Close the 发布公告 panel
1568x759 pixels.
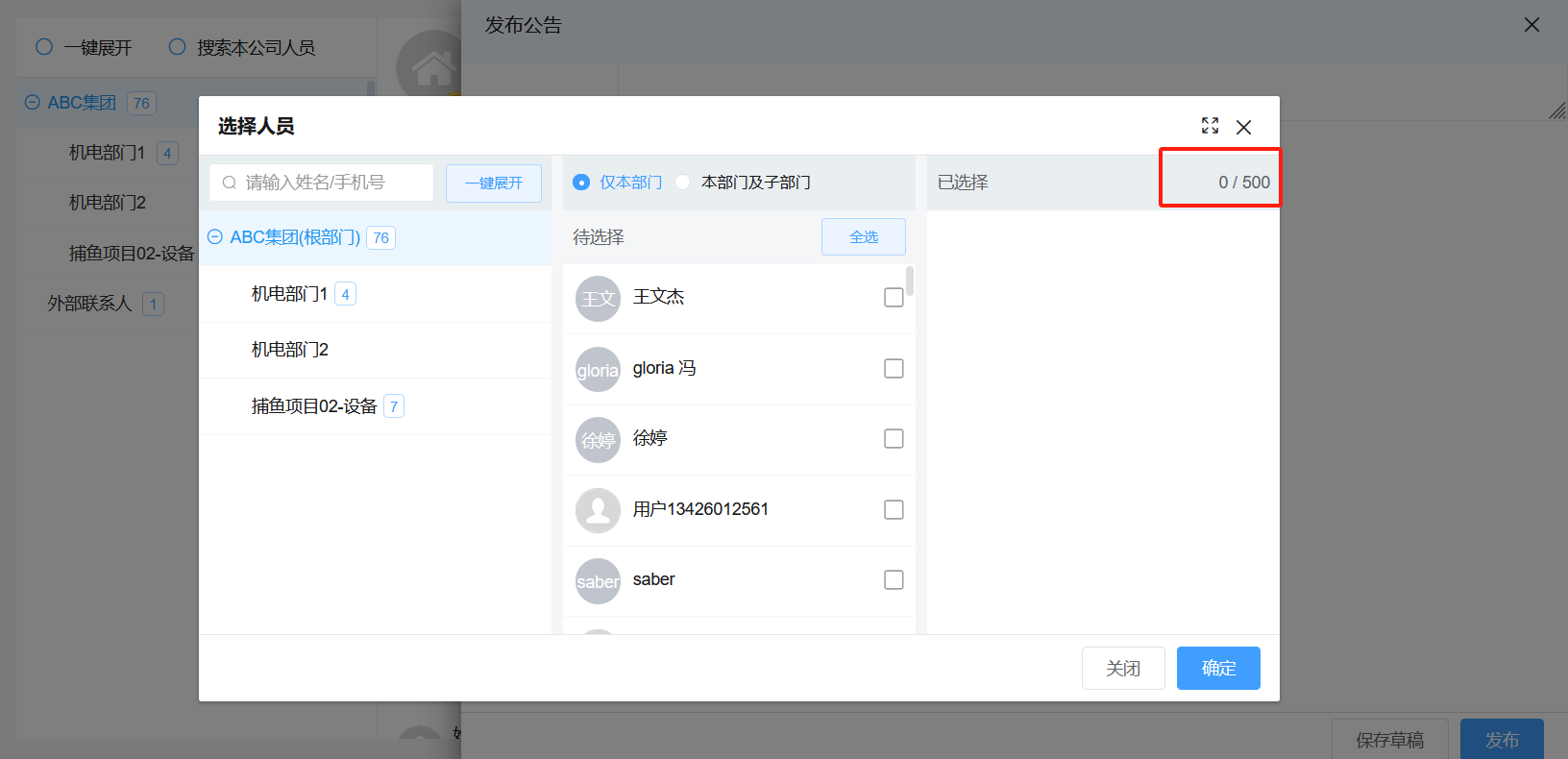point(1531,25)
